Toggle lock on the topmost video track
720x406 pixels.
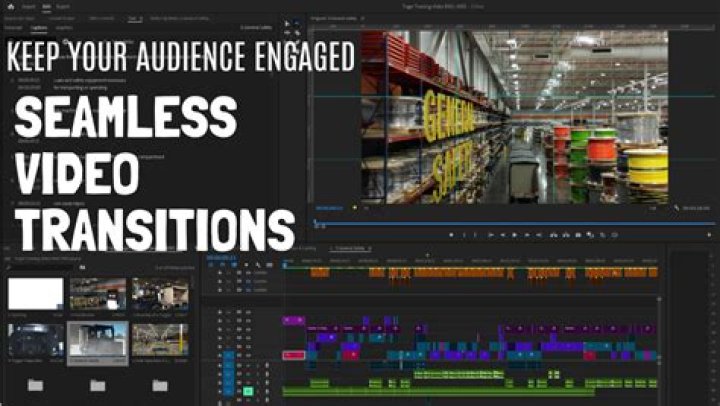[219, 312]
